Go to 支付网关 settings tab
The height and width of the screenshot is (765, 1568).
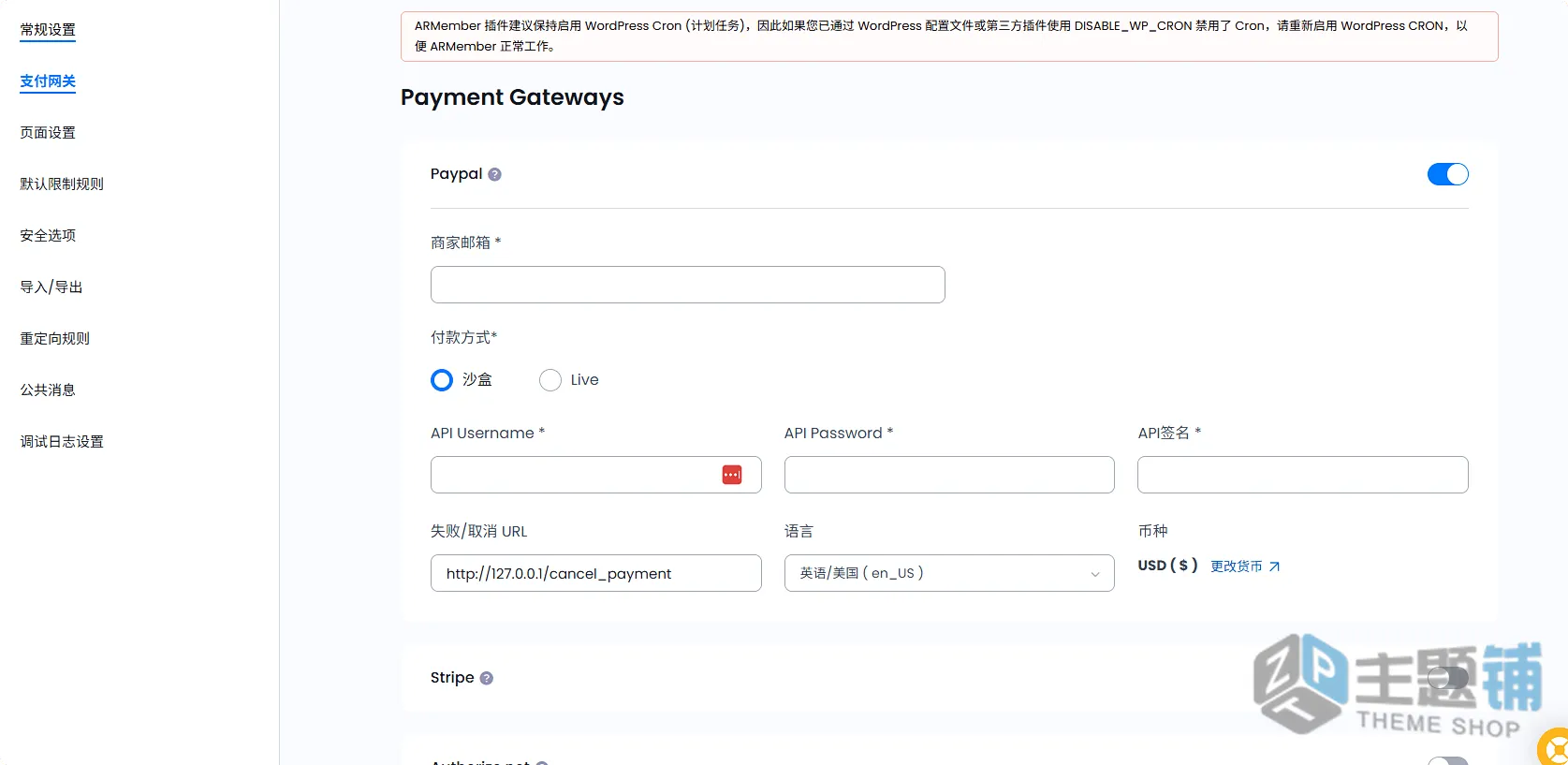click(x=48, y=81)
